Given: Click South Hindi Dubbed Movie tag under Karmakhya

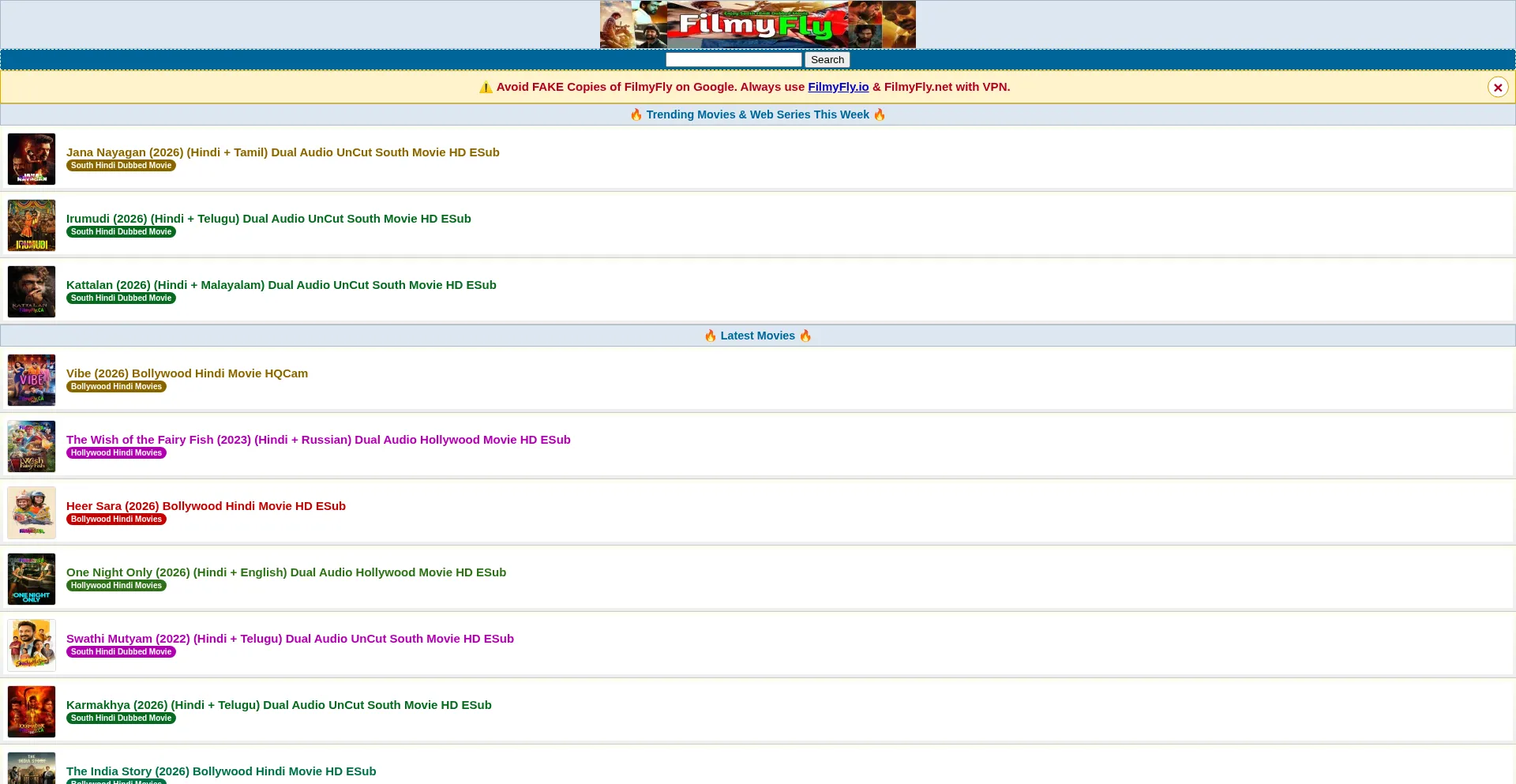Looking at the screenshot, I should point(121,718).
